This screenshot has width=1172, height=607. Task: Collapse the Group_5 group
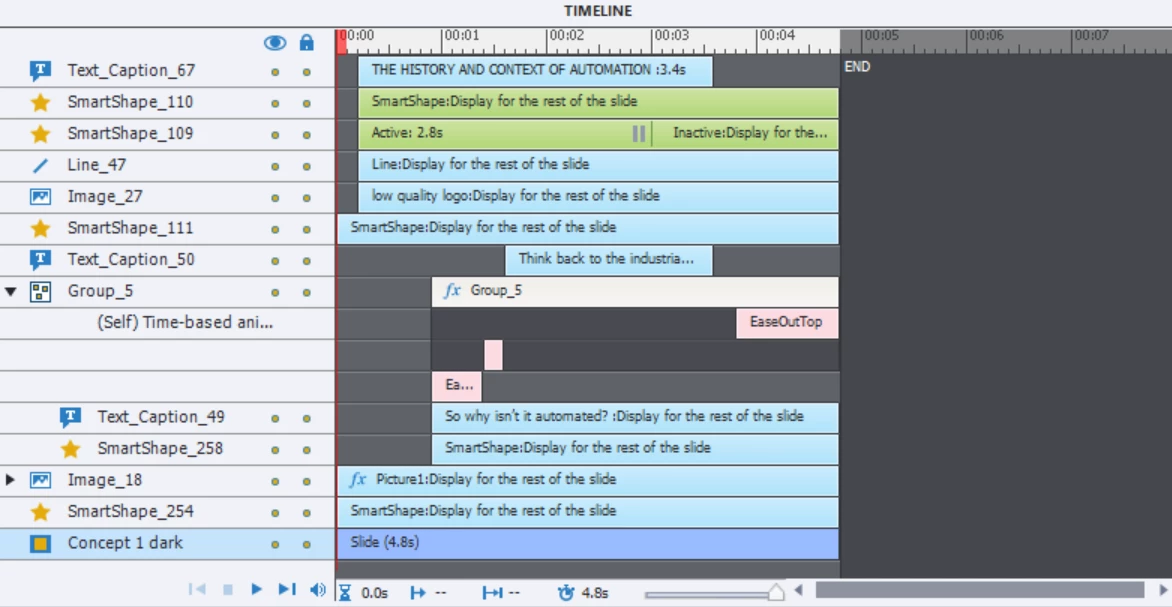click(10, 291)
